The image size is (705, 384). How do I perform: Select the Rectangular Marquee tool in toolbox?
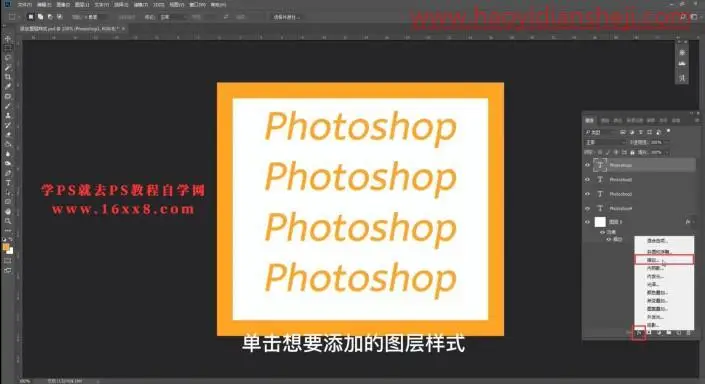[x=8, y=49]
